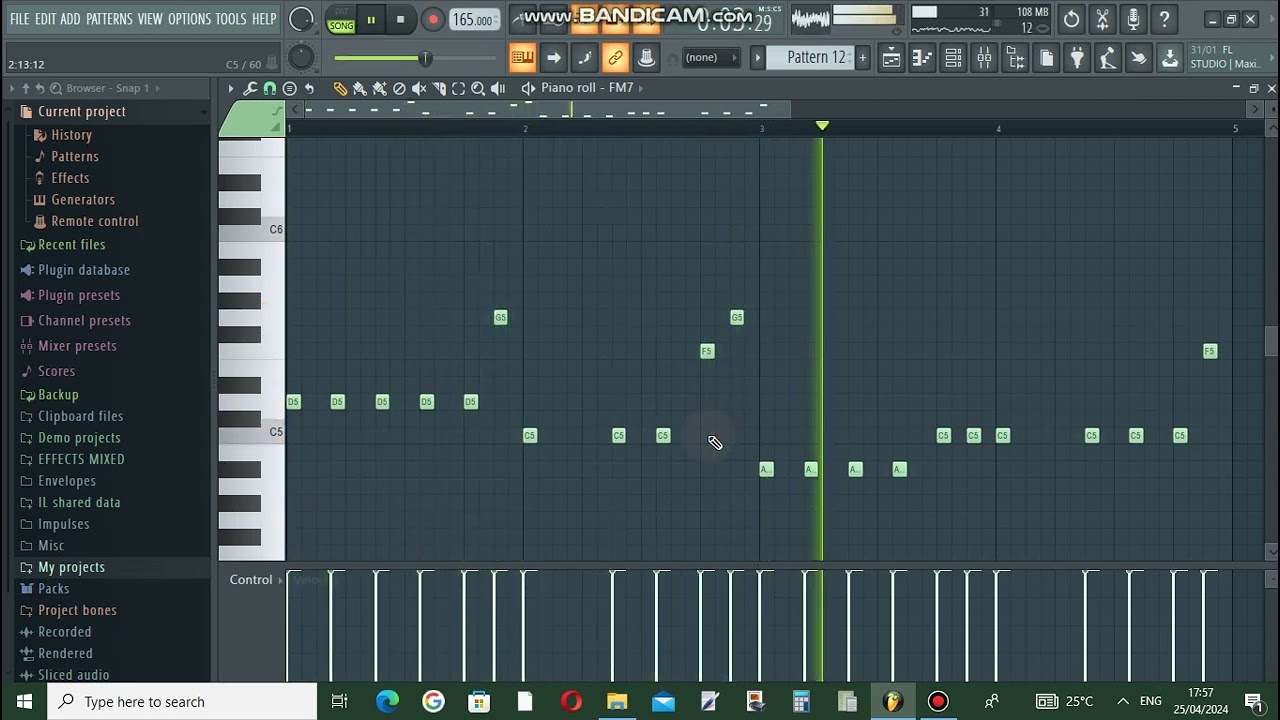Click the circular arrow icon beside scissors
Screen dimensions: 1280x720
pyautogui.click(x=1071, y=19)
